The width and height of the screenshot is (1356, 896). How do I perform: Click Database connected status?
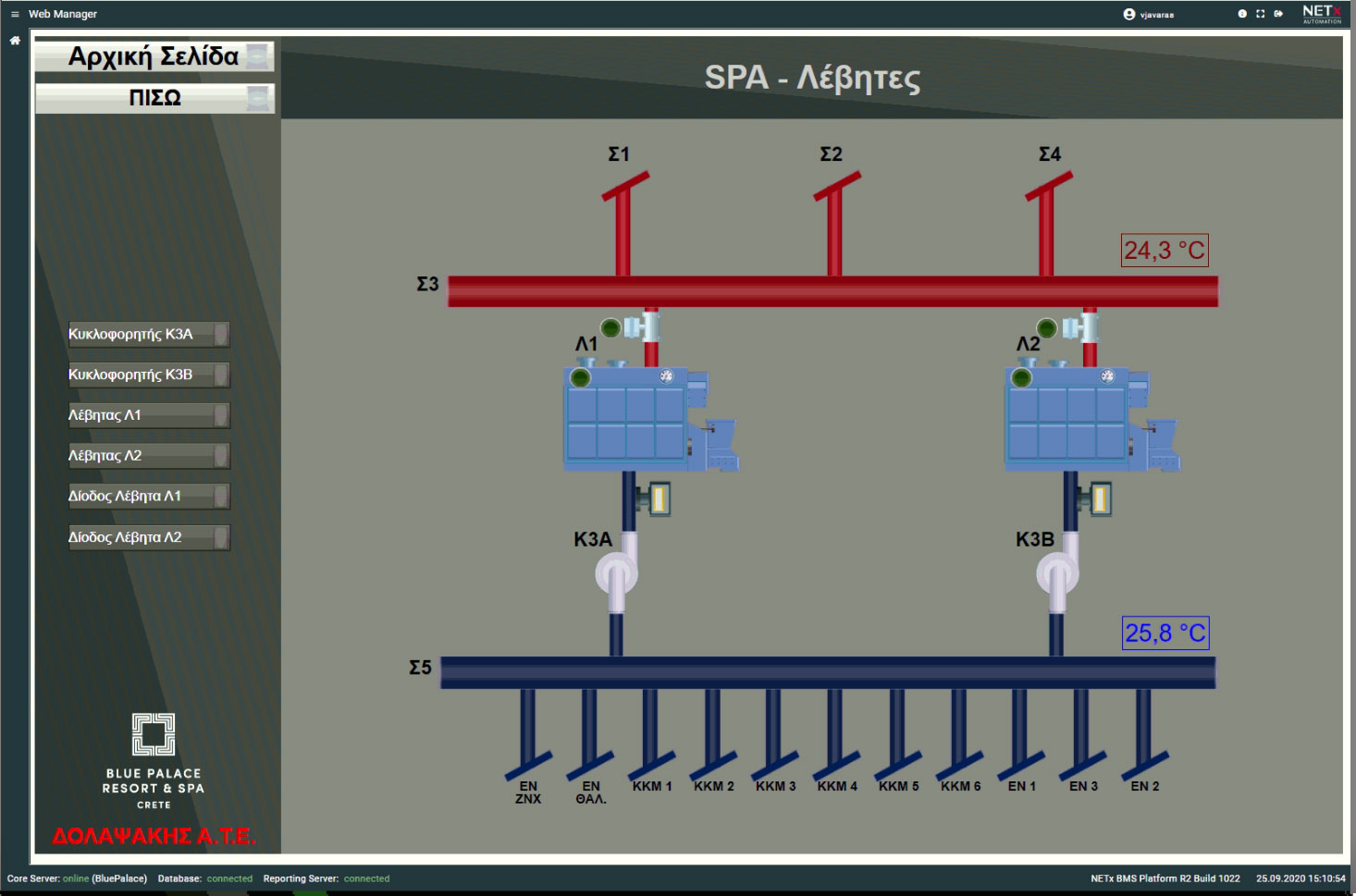pyautogui.click(x=205, y=878)
